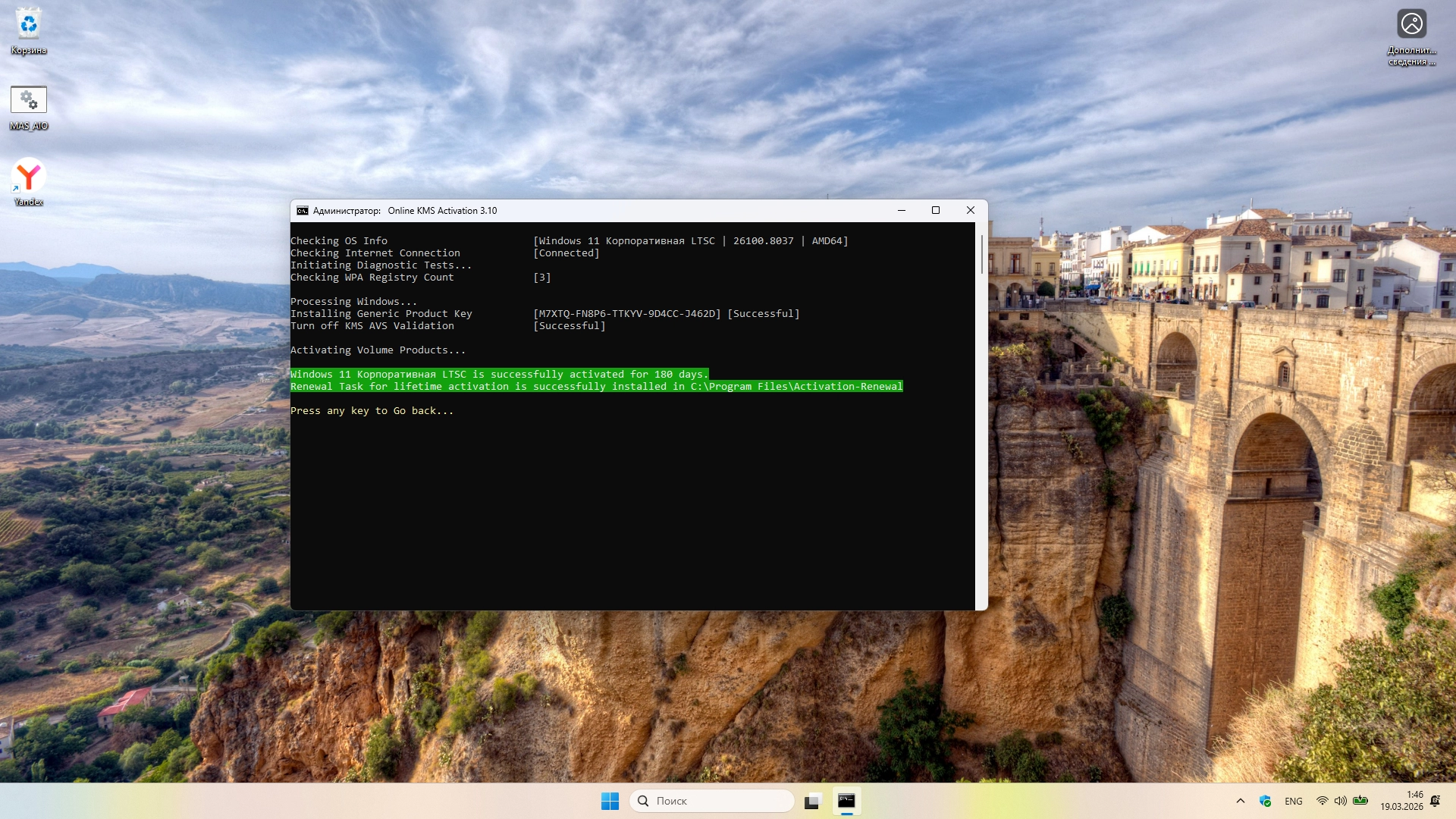Maximize the Online KMS Activation window
Screen dimensions: 1456x819
(x=936, y=211)
